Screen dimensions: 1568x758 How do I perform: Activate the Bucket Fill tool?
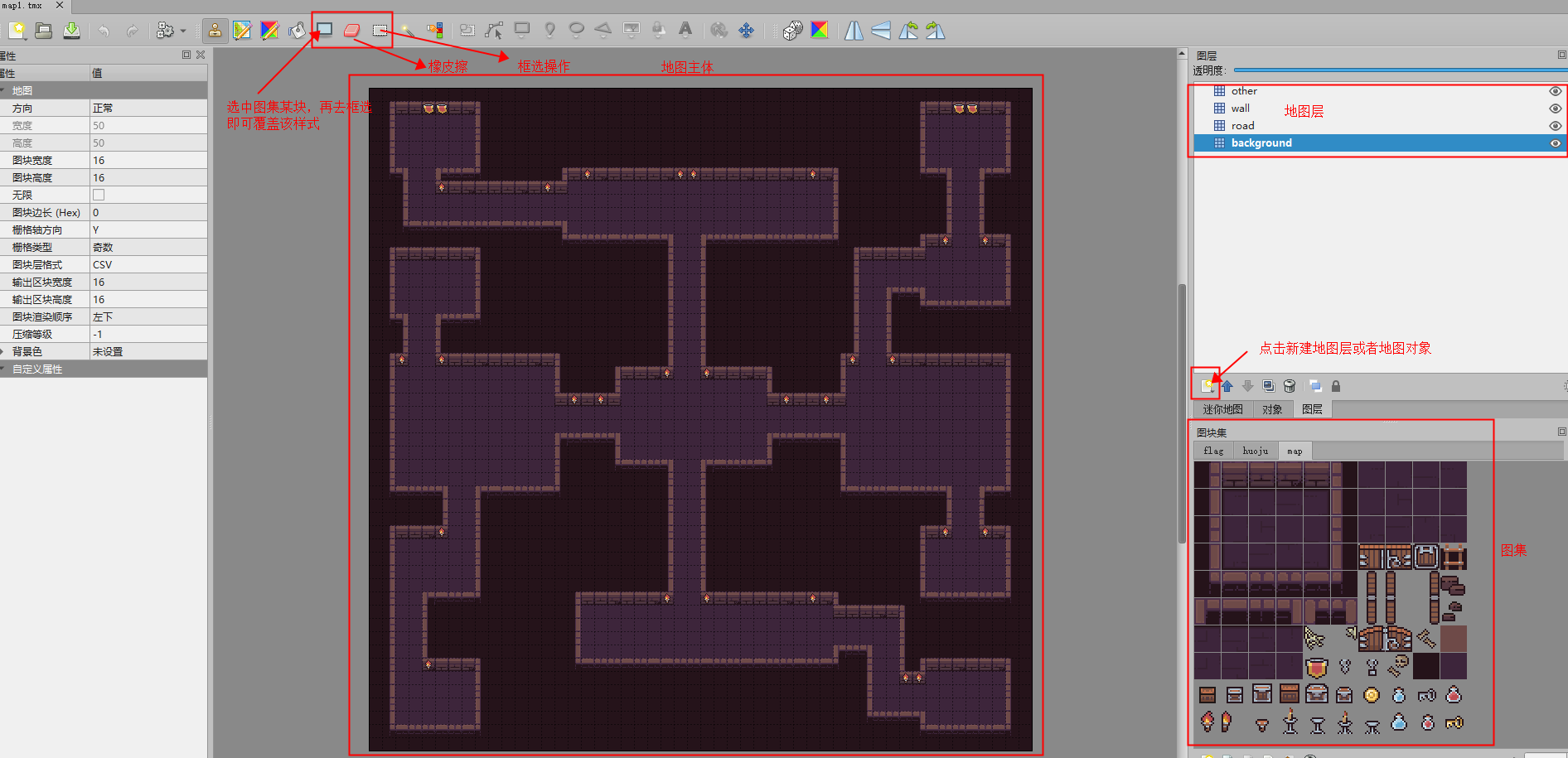pyautogui.click(x=297, y=31)
